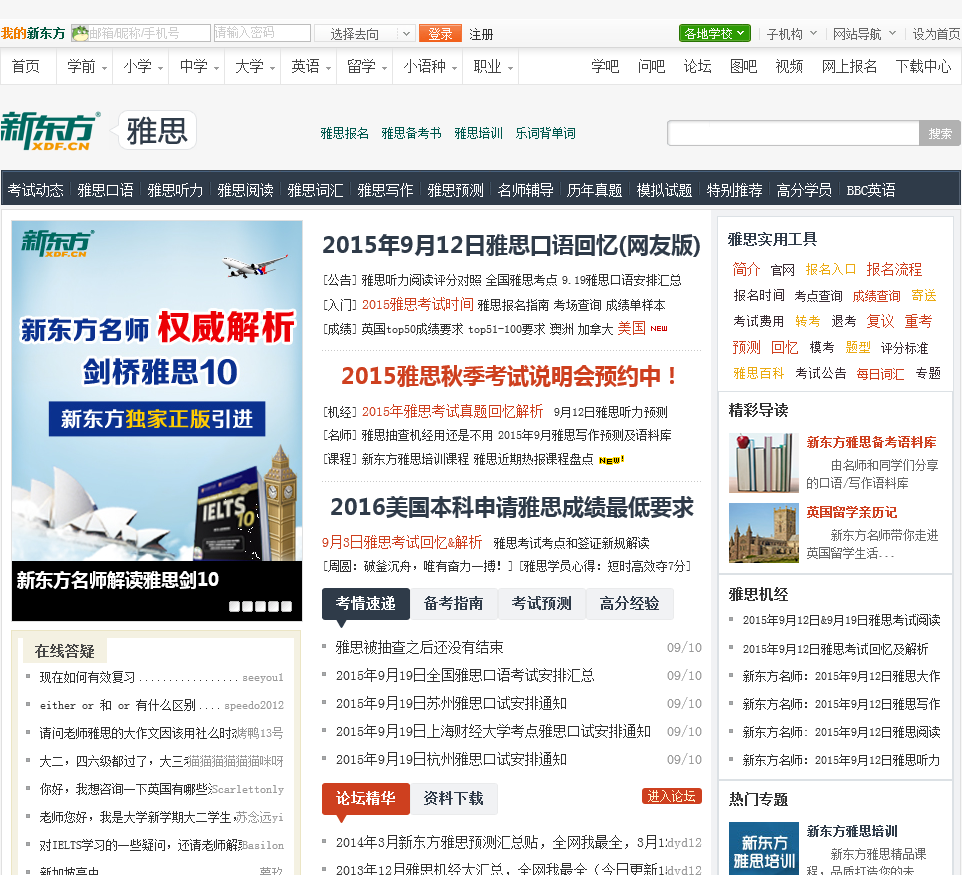Select 历年真题 in dark menu bar
The image size is (962, 875).
click(595, 190)
